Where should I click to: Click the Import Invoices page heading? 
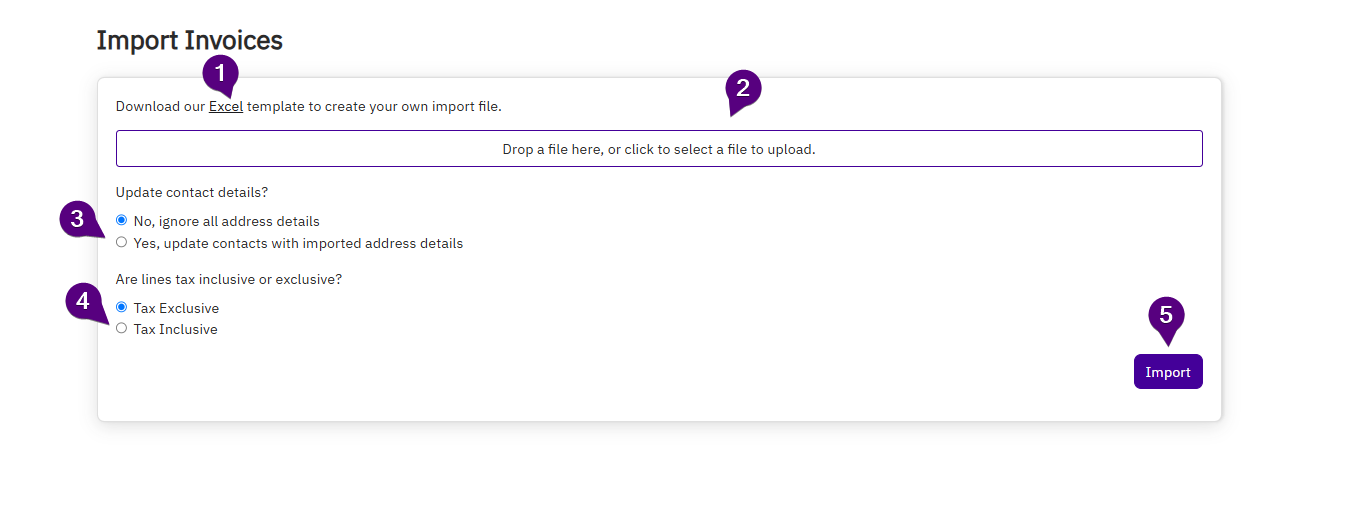pos(190,41)
